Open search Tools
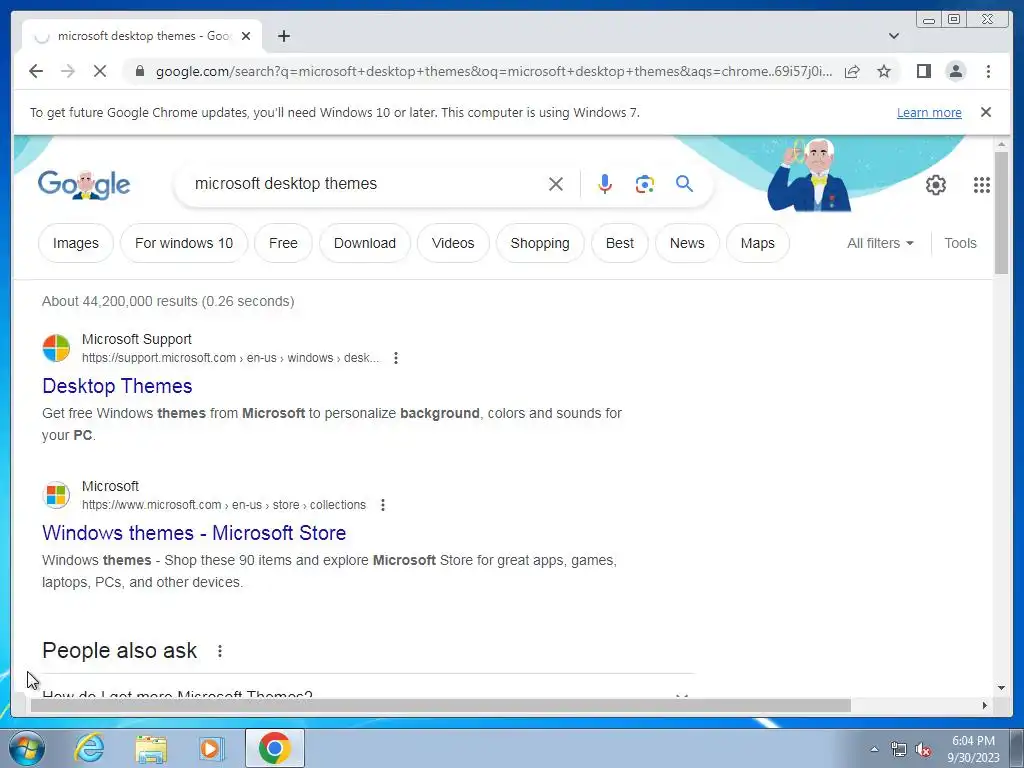Screen dimensions: 1024x768 point(960,243)
